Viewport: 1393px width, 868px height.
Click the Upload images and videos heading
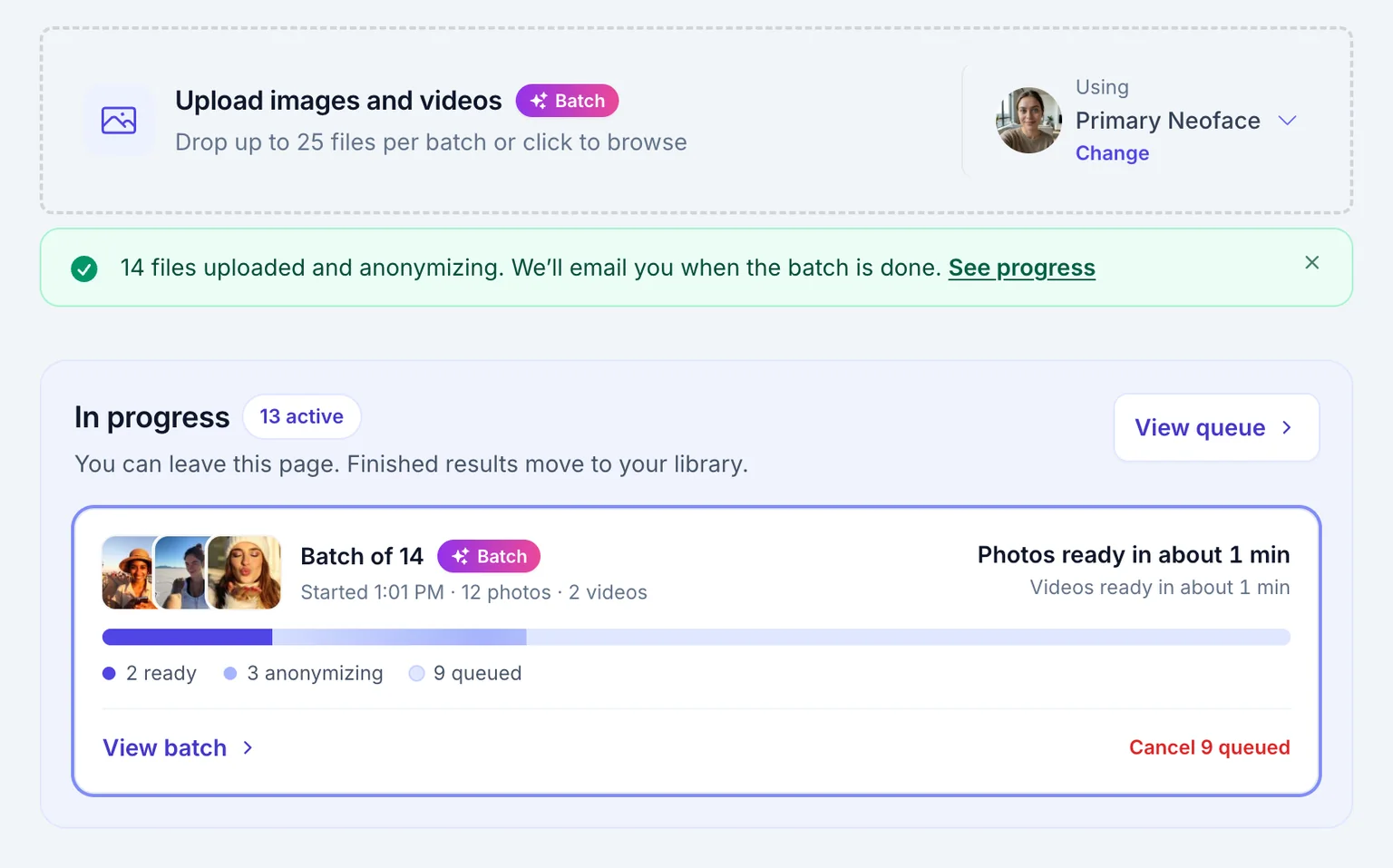(x=338, y=101)
